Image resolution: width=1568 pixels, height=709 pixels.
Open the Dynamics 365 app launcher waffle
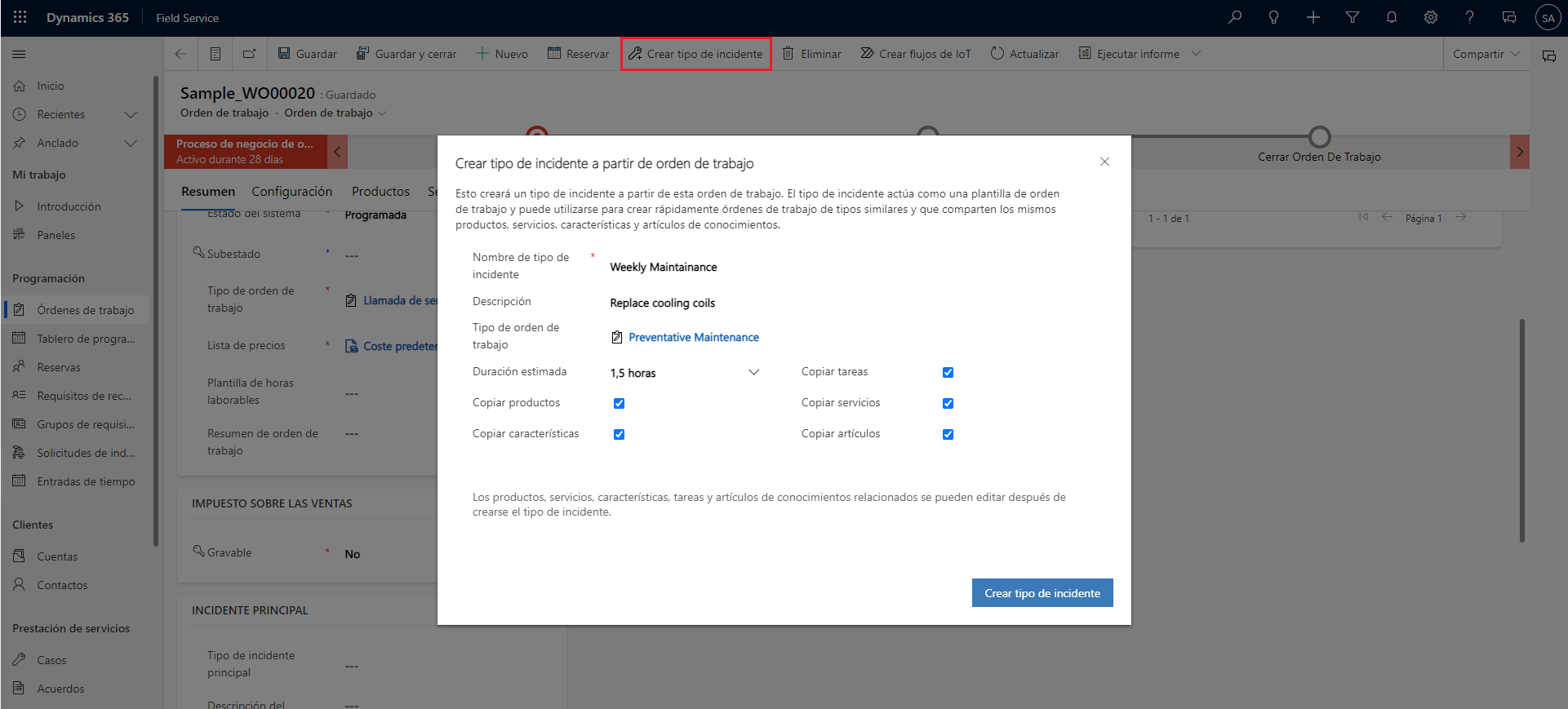pos(20,17)
